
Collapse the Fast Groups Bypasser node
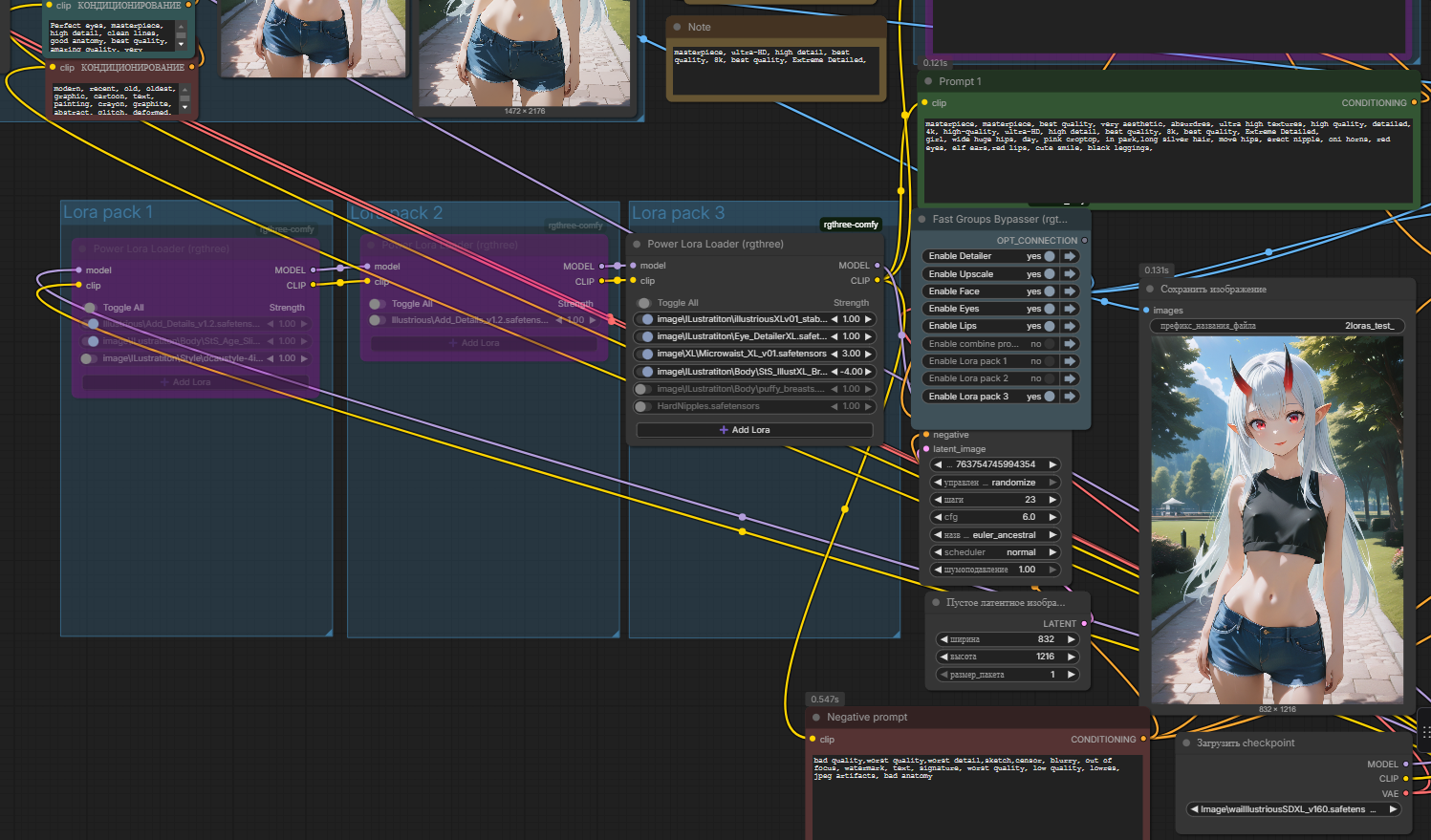click(921, 219)
